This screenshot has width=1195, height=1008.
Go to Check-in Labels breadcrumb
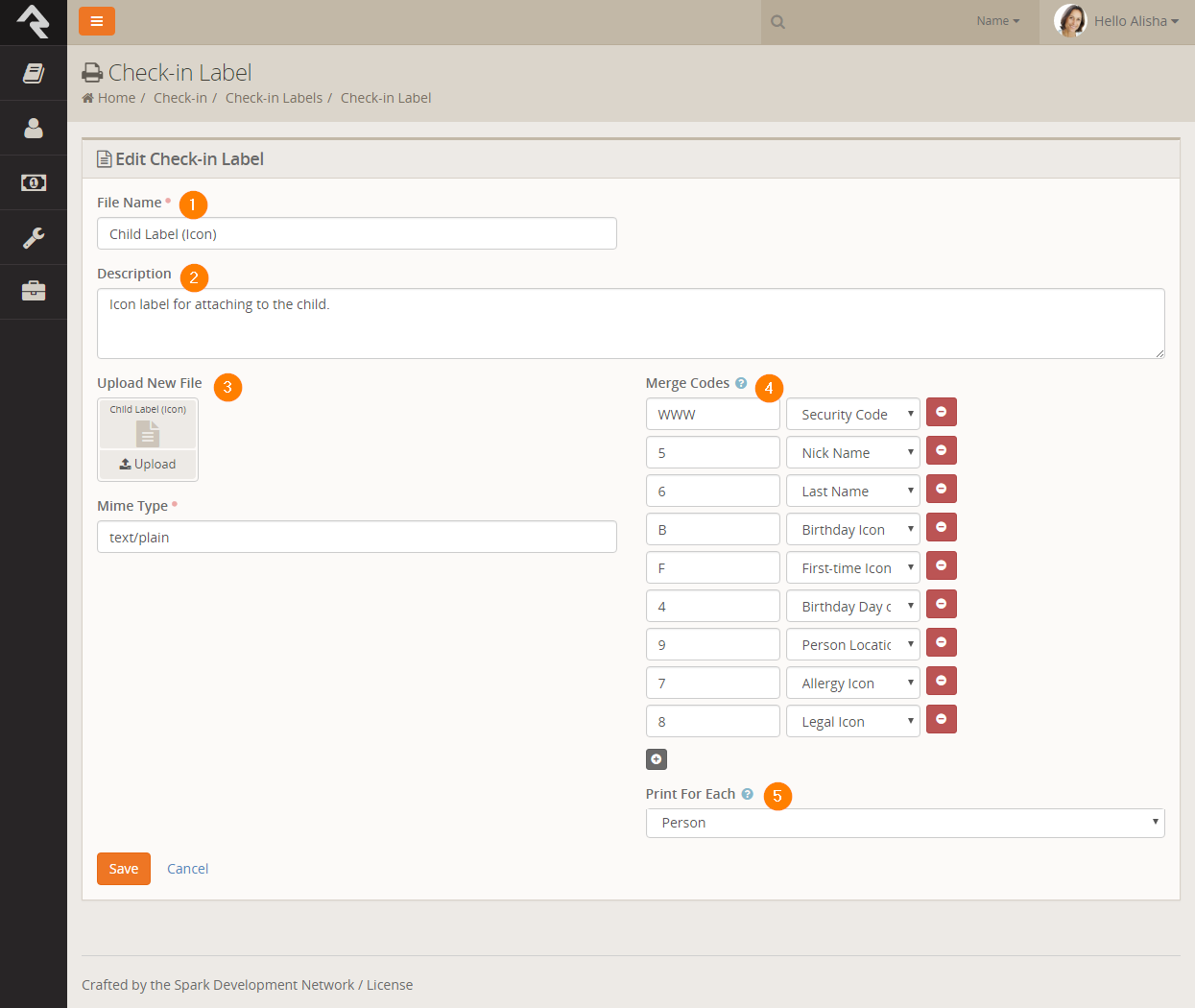click(x=274, y=98)
